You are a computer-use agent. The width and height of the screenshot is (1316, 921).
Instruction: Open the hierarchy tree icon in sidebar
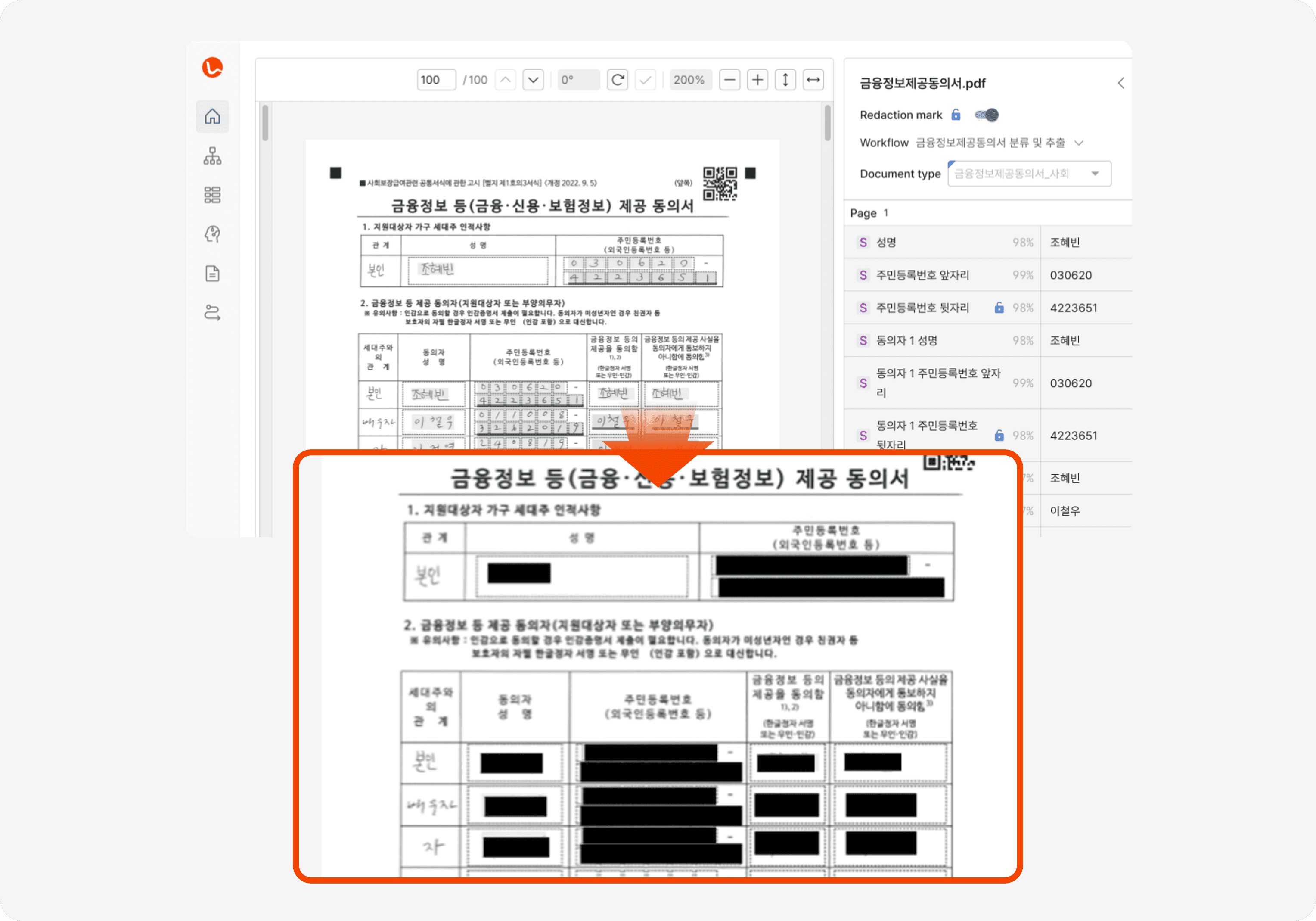(212, 156)
